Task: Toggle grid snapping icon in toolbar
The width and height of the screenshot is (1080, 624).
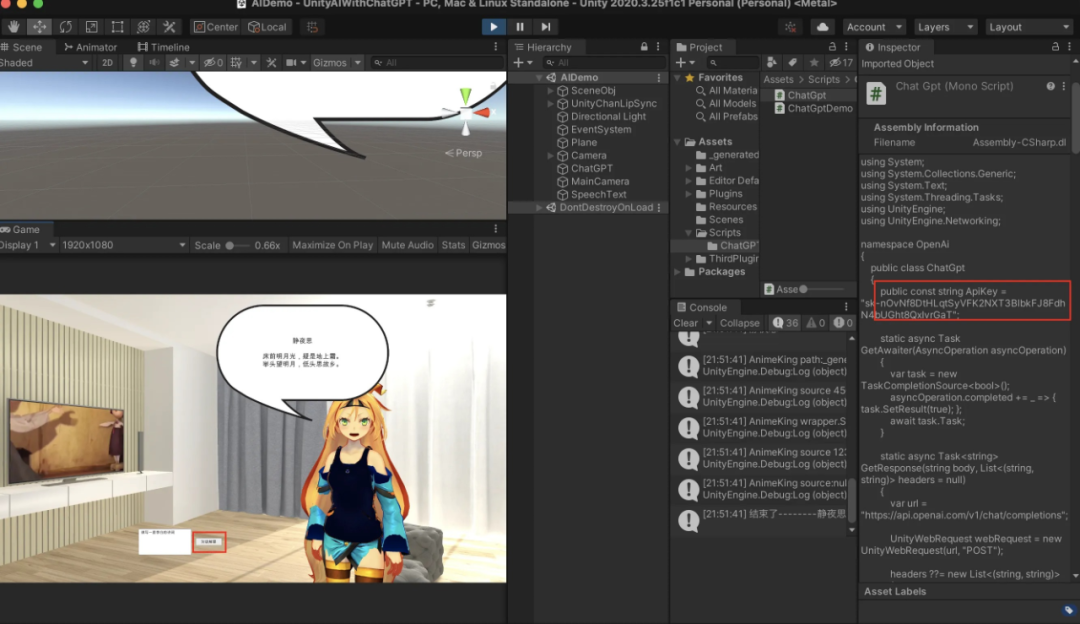Action: (x=312, y=27)
